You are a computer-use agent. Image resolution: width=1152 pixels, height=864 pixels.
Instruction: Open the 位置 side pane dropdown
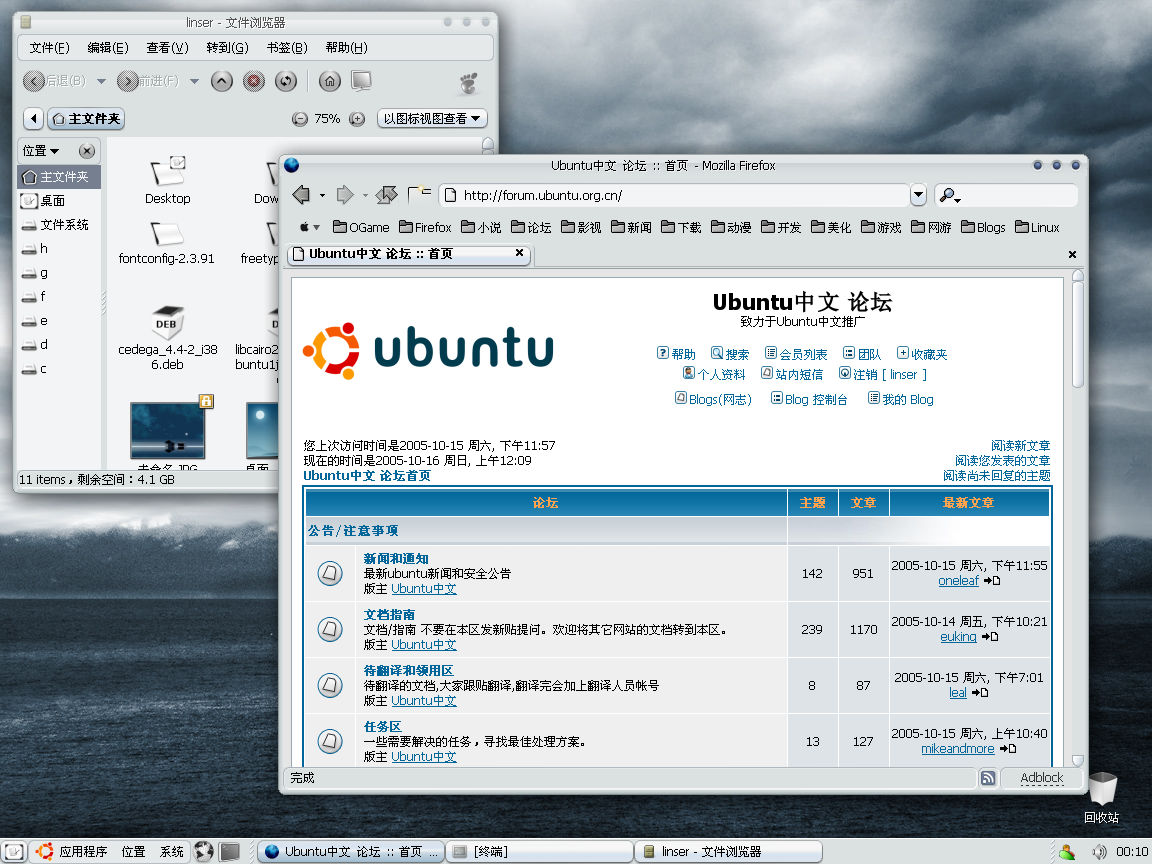[40, 151]
